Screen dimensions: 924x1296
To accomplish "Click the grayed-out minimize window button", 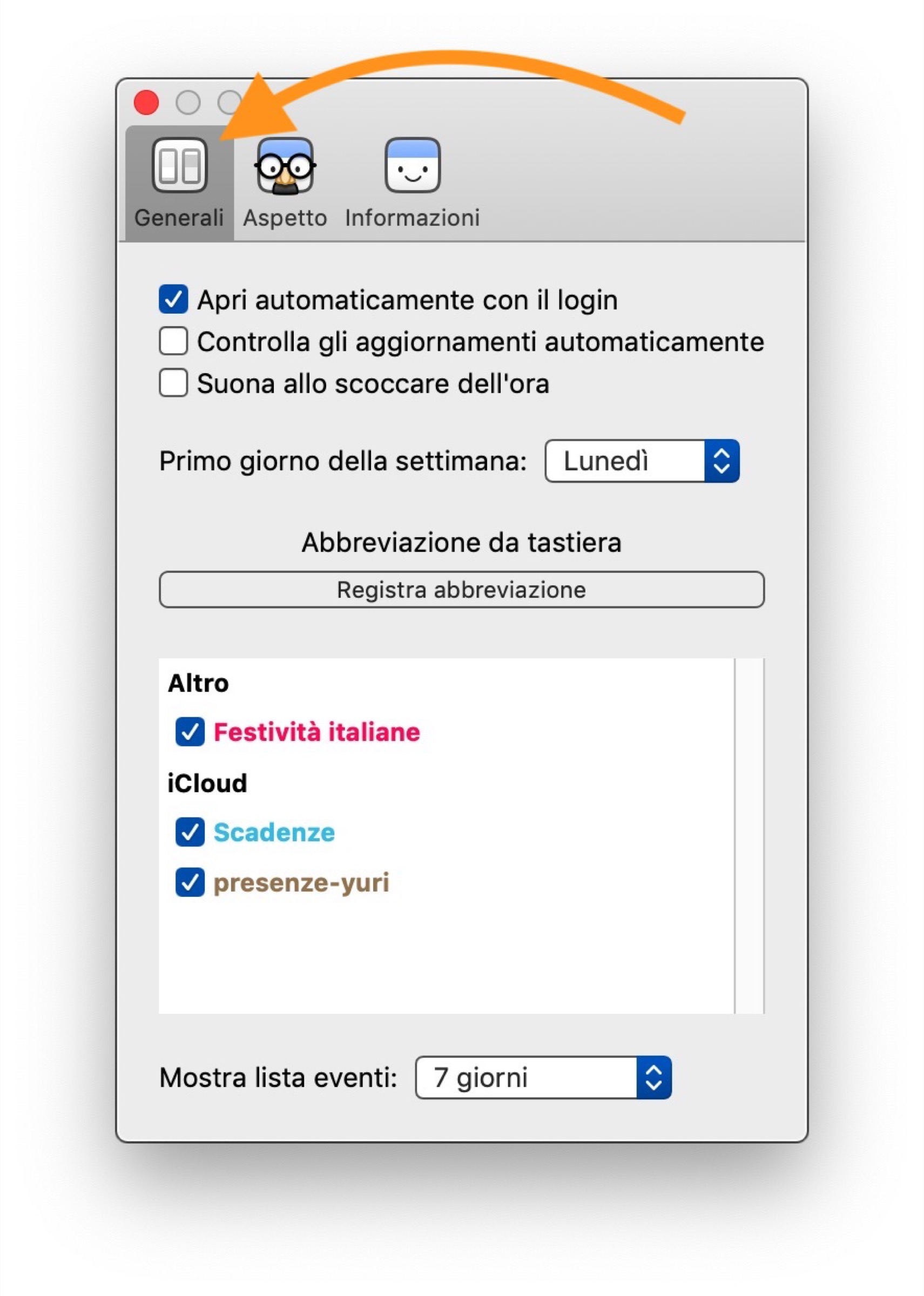I will tap(188, 103).
